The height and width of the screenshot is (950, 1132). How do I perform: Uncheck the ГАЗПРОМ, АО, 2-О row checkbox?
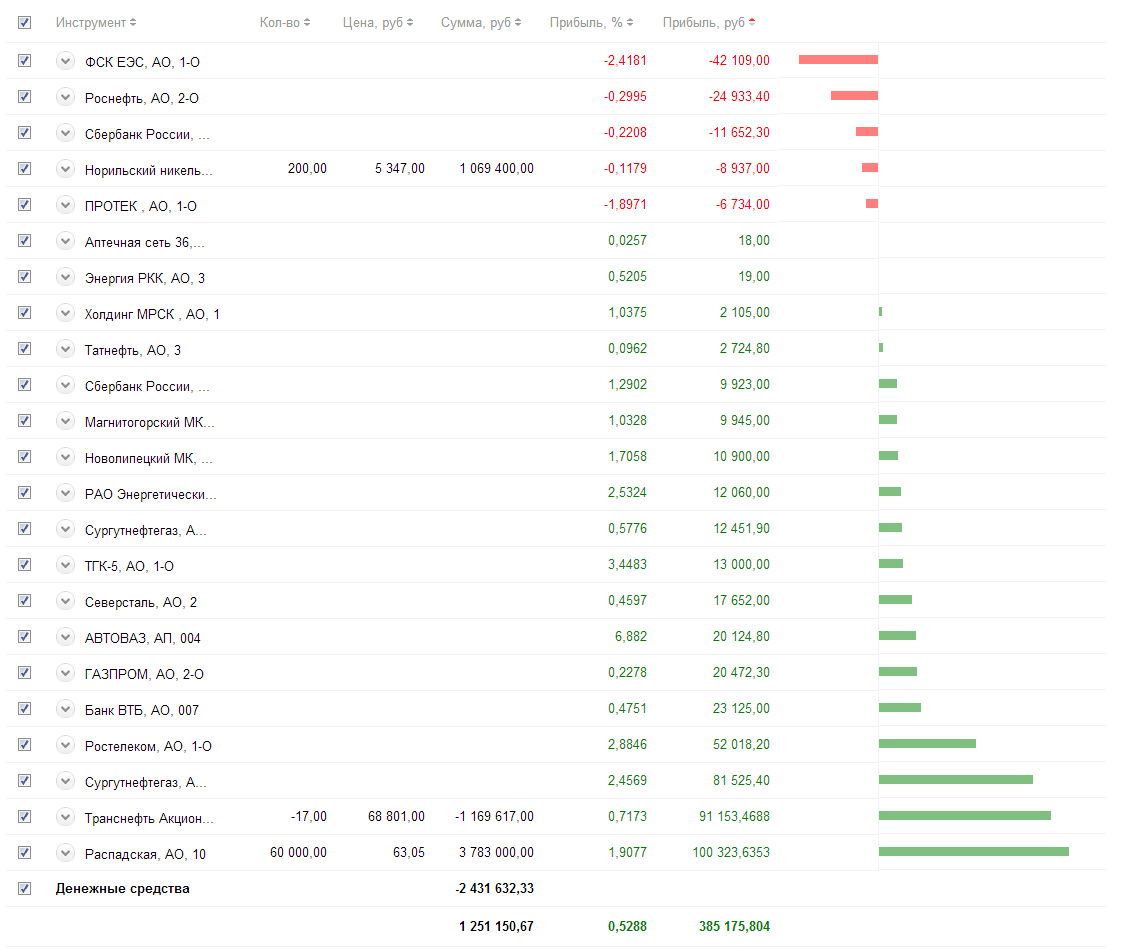pyautogui.click(x=25, y=673)
